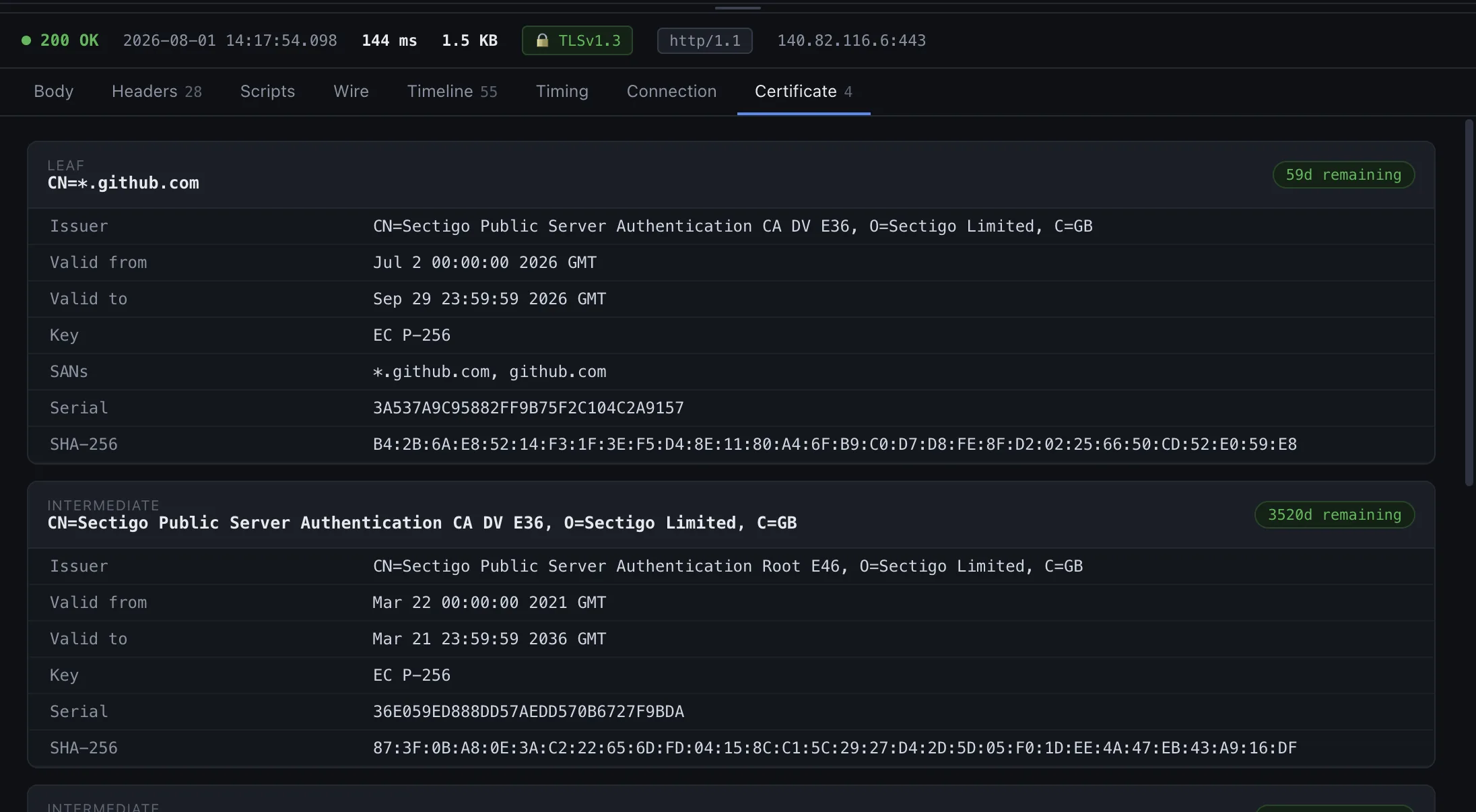Click the green 200 OK status dot
This screenshot has height=812, width=1476.
click(x=26, y=40)
